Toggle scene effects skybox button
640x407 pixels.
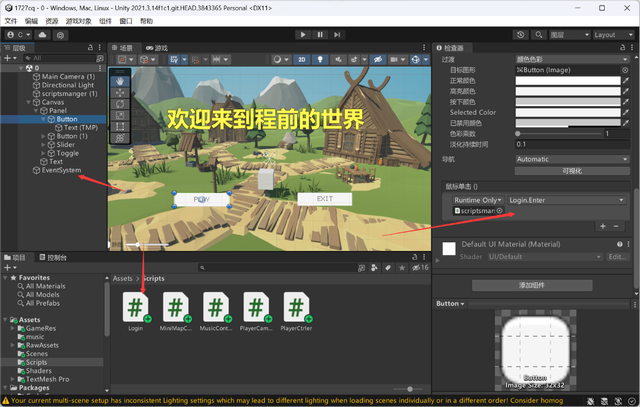[x=354, y=60]
